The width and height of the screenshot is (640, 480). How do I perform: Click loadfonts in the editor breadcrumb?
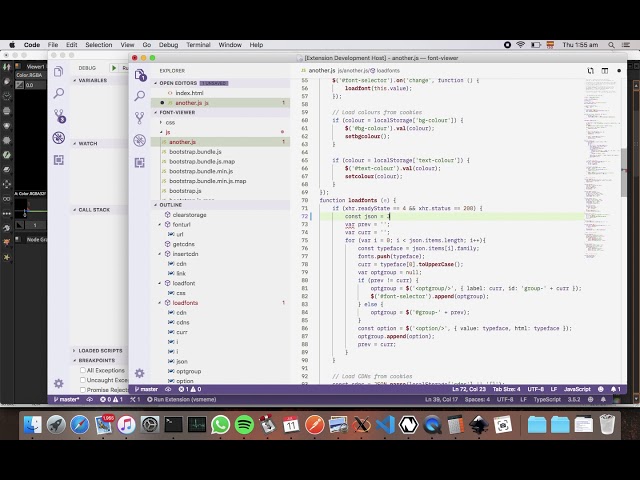click(x=385, y=71)
